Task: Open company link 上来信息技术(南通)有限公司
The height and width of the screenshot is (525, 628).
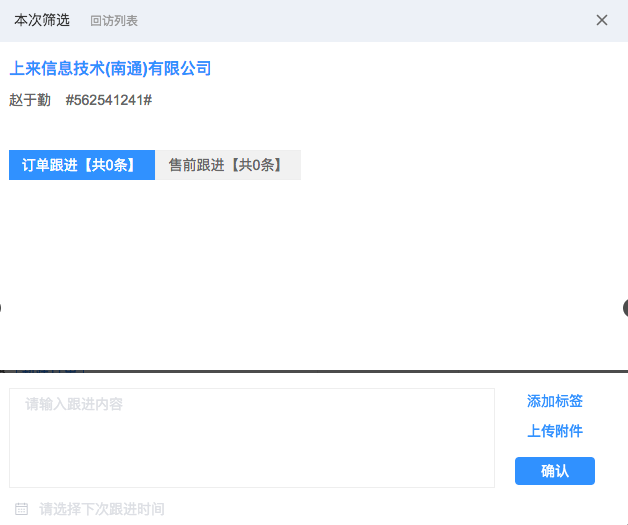Action: pos(110,68)
